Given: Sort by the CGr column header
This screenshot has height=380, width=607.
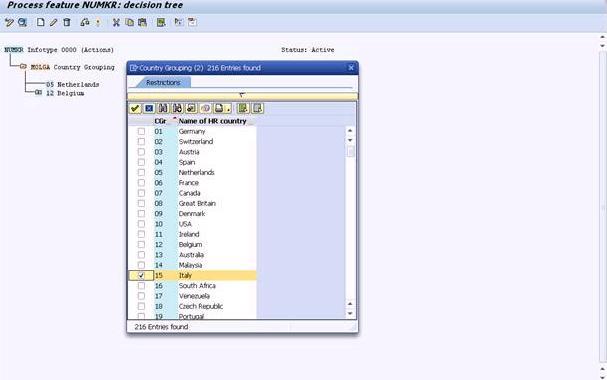Looking at the screenshot, I should click(x=160, y=121).
